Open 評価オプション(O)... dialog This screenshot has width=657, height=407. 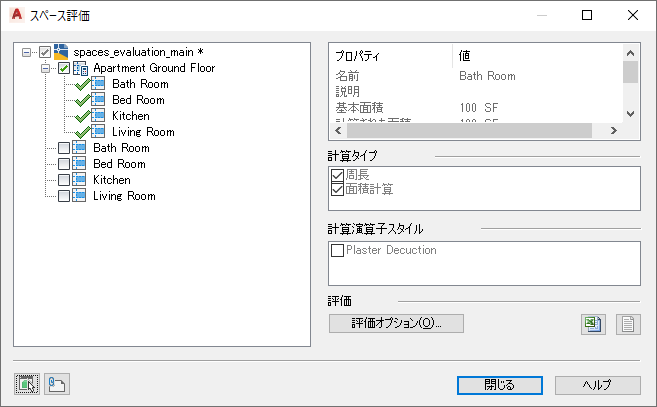pos(396,323)
